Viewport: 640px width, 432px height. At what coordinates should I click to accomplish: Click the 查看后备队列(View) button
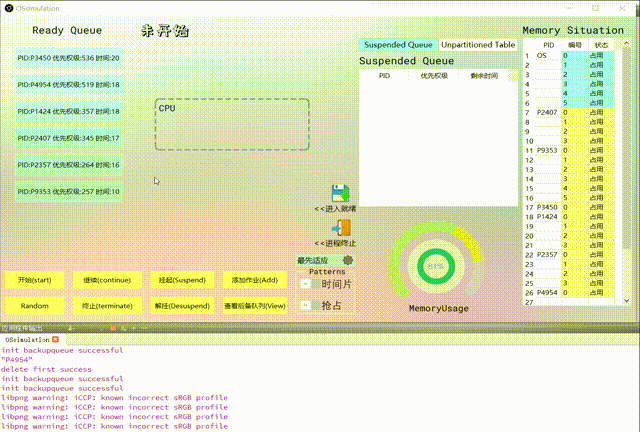coord(255,306)
